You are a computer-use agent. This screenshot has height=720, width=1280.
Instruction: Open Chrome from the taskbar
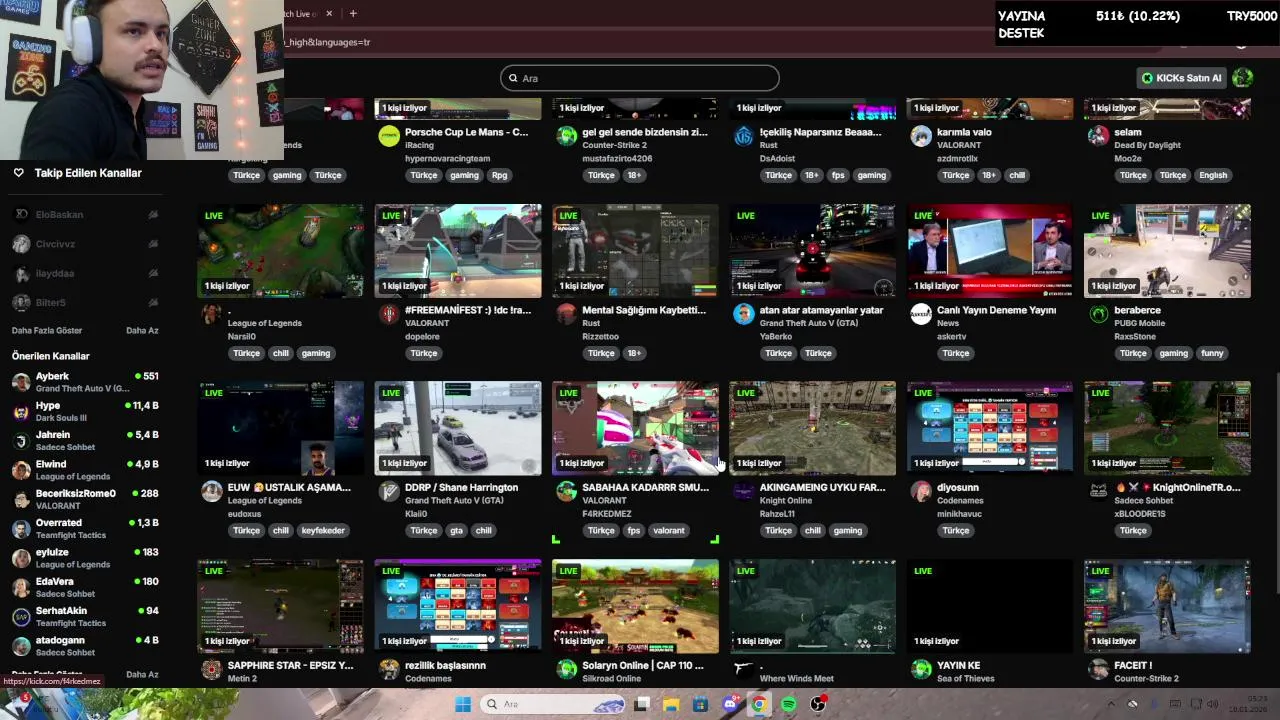coord(759,704)
